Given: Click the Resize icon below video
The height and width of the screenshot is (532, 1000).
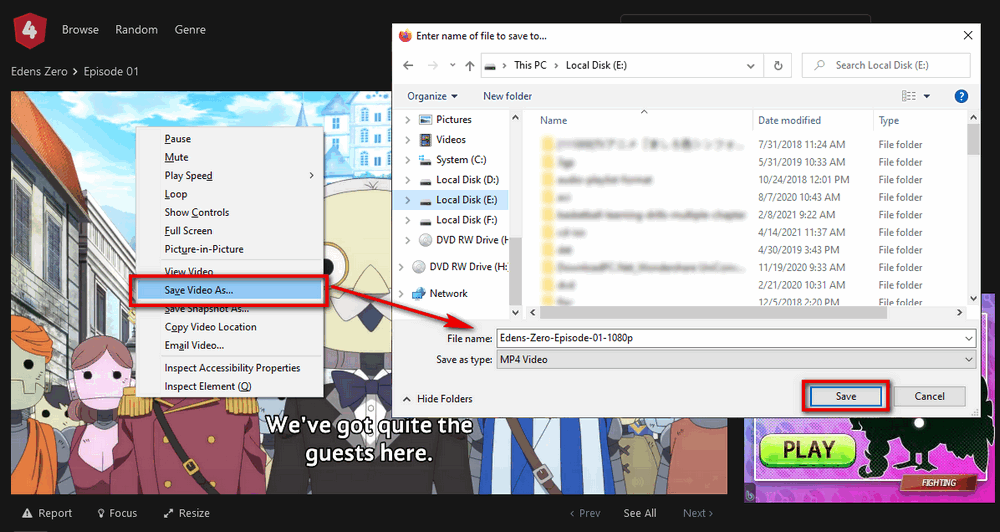Looking at the screenshot, I should (170, 513).
